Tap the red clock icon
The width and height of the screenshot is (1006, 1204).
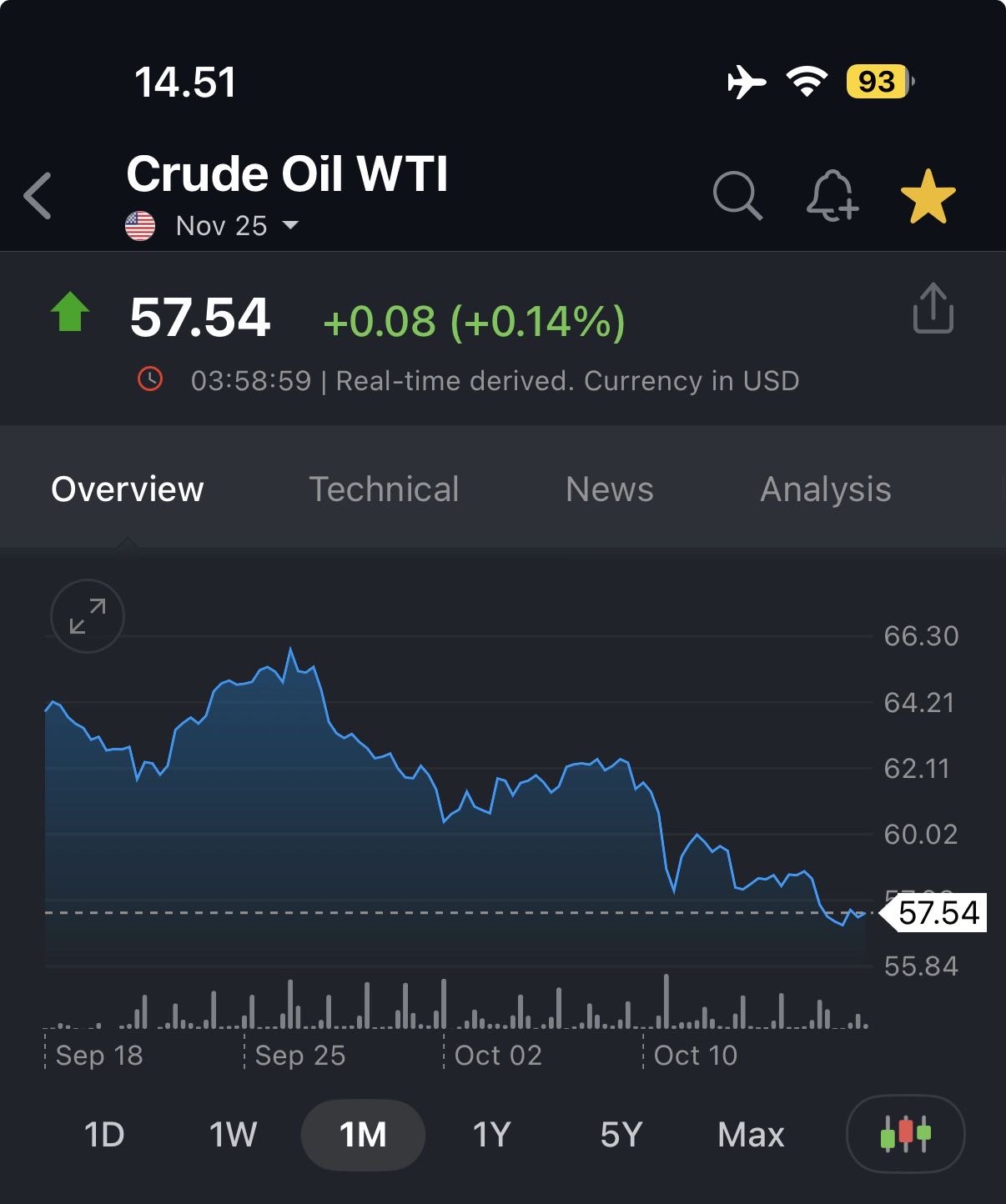tap(150, 379)
